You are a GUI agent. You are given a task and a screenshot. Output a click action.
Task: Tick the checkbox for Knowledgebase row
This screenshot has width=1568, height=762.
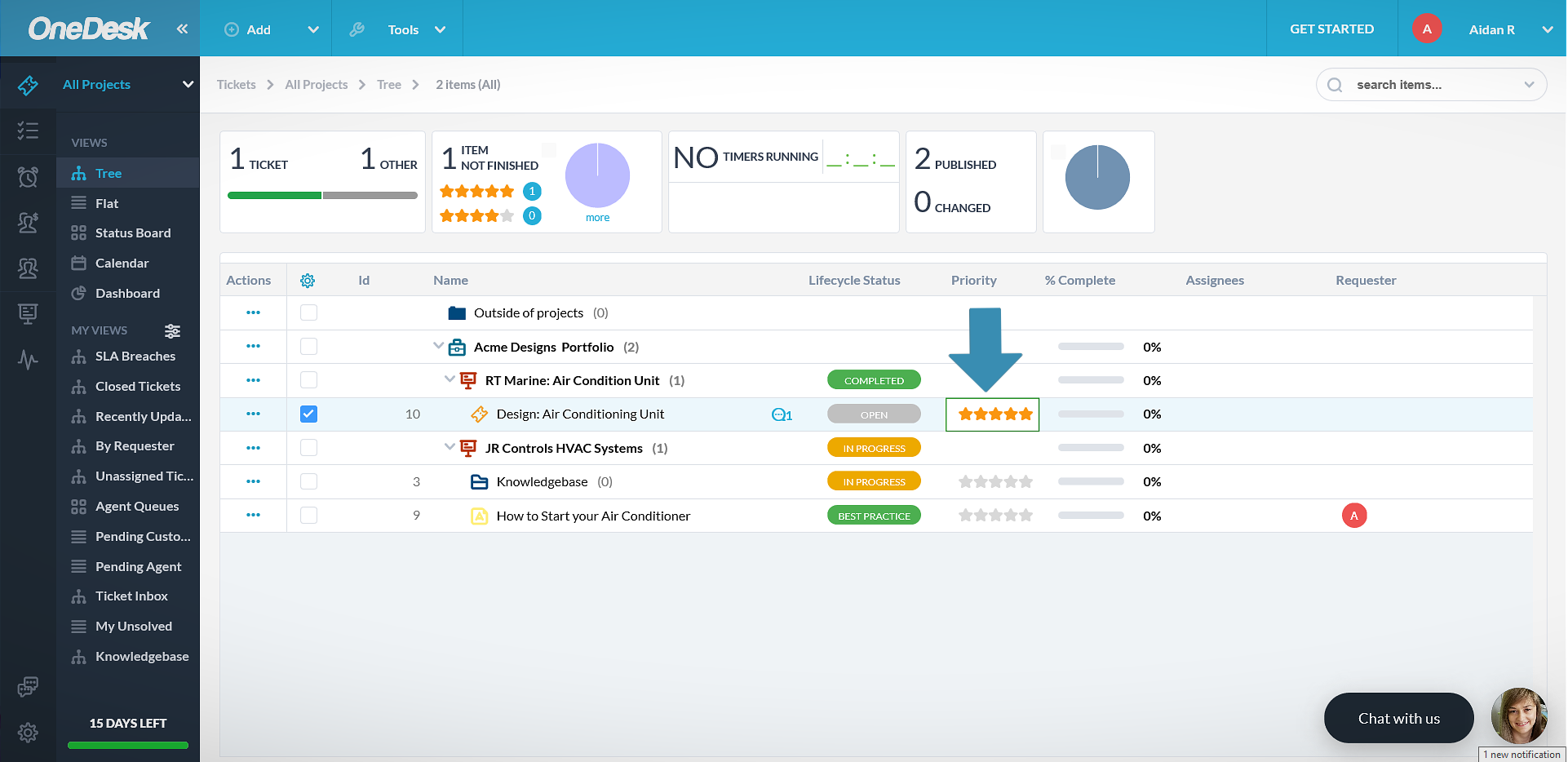click(308, 481)
